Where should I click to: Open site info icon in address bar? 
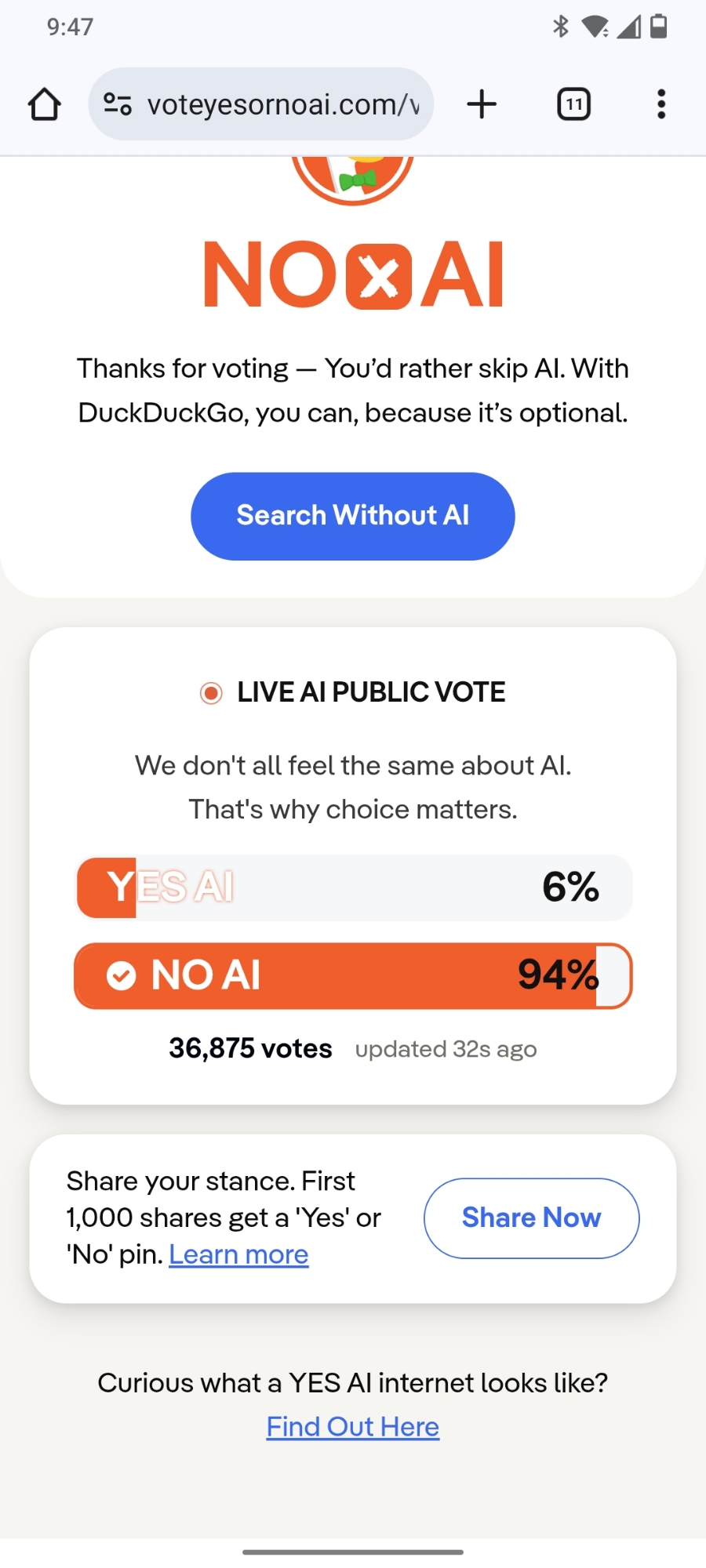(118, 104)
